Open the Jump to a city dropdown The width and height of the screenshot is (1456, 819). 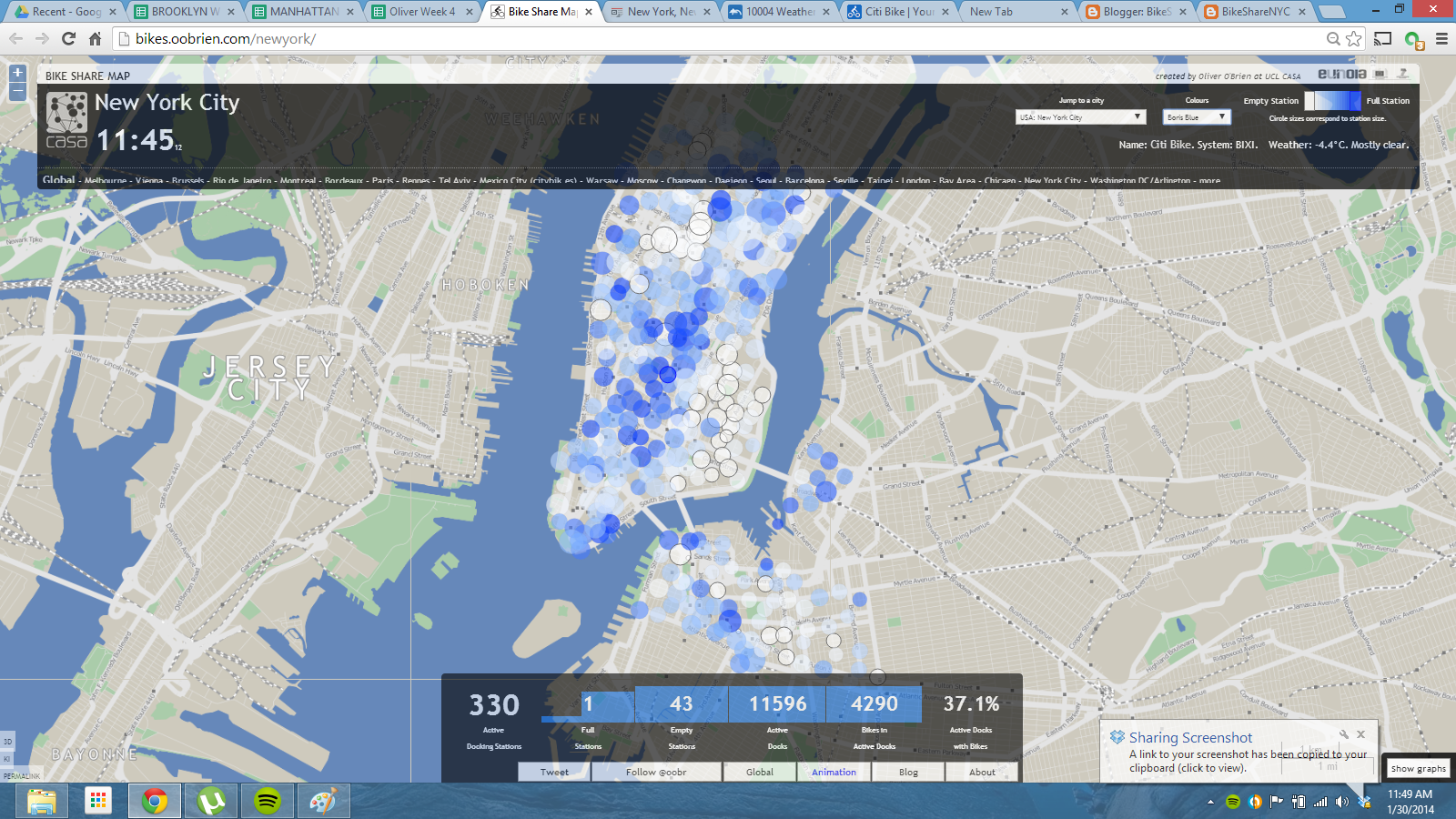1080,117
